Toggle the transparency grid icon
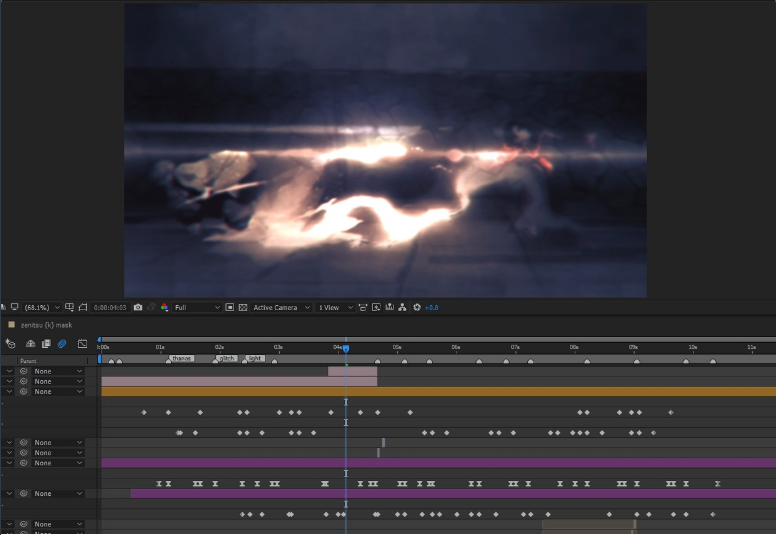 pyautogui.click(x=243, y=307)
